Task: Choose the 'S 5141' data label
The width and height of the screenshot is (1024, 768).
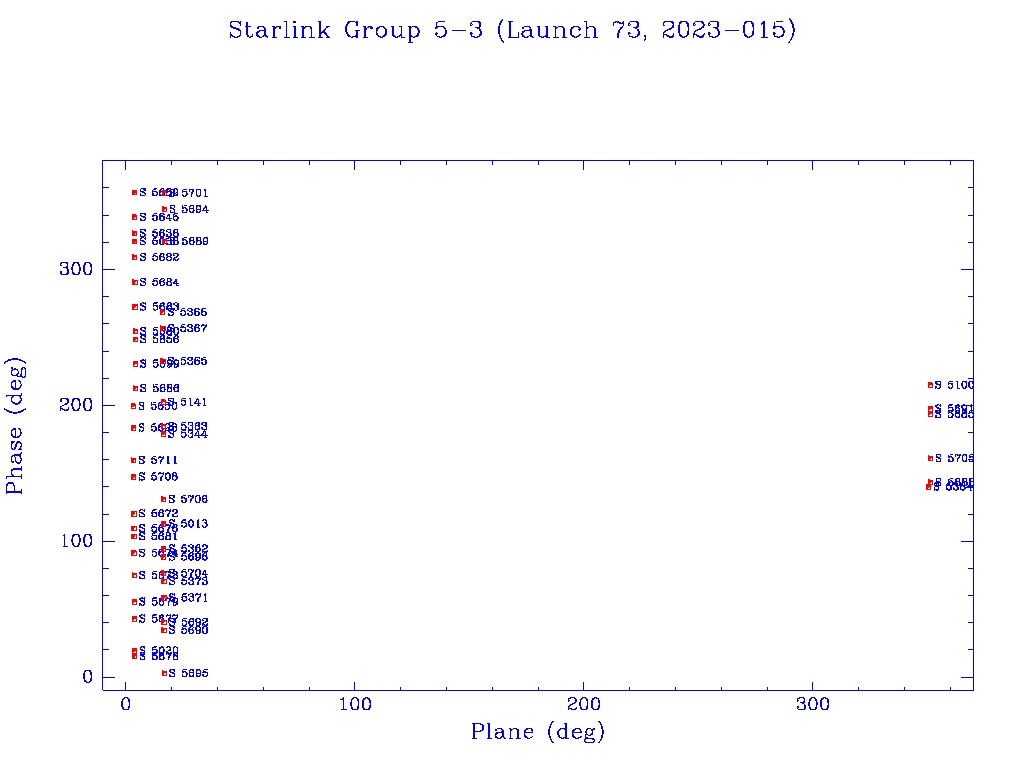Action: coord(187,403)
